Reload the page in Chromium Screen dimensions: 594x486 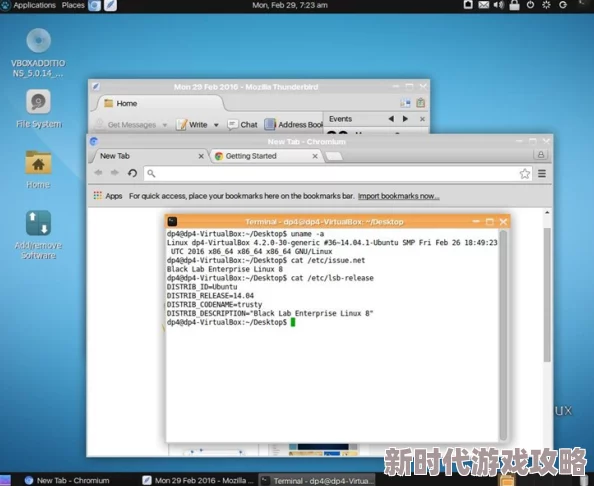[132, 173]
